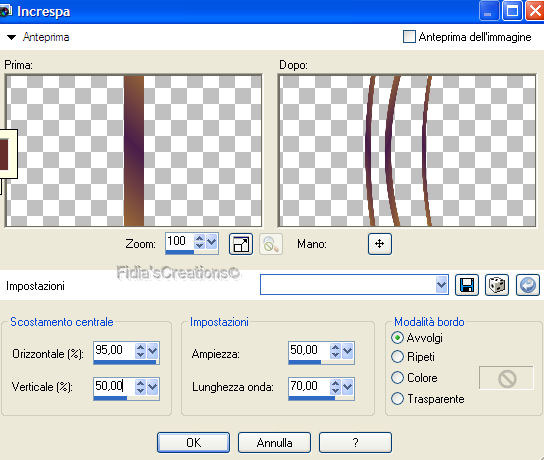Open the Impostazioni presets dropdown
This screenshot has height=460, width=544.
coord(441,285)
